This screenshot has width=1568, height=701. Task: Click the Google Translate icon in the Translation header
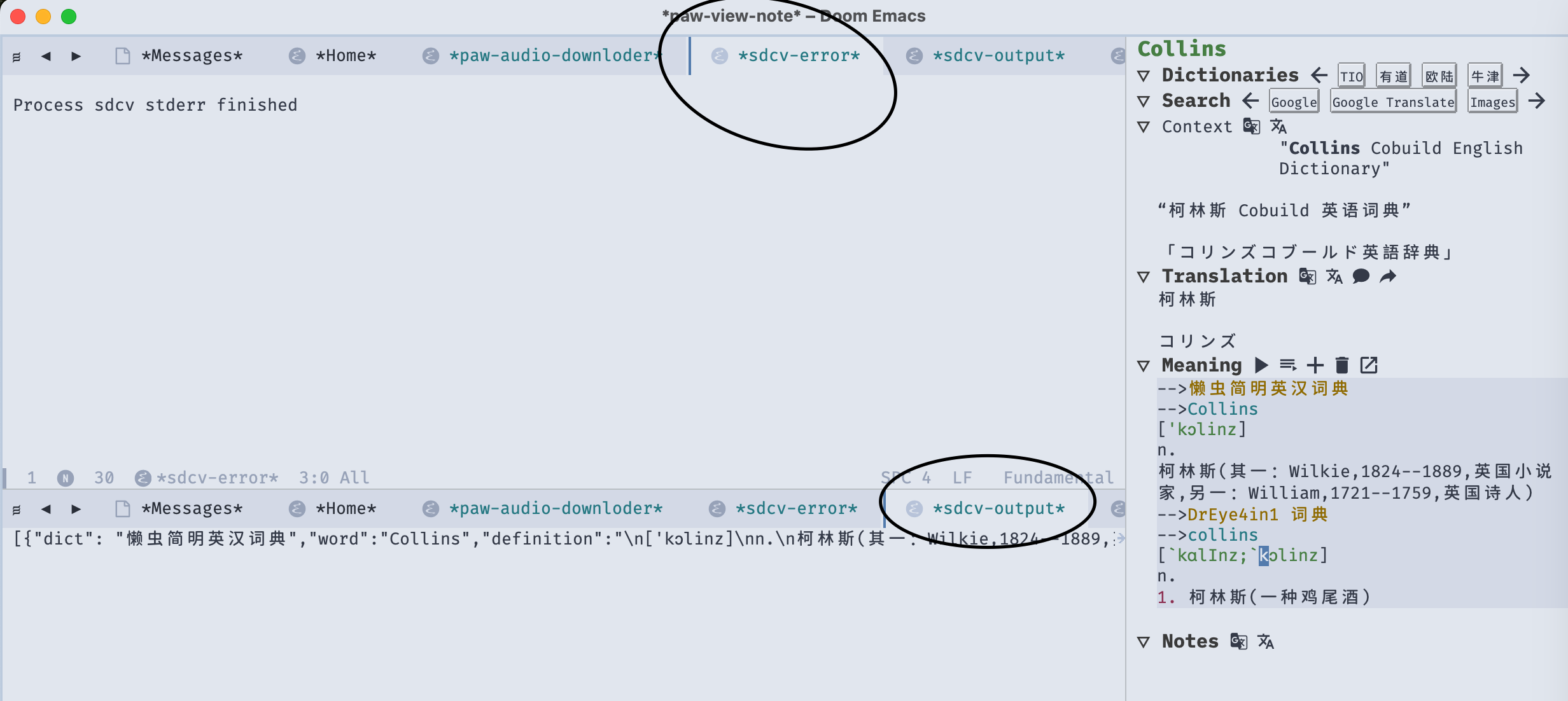pyautogui.click(x=1307, y=276)
